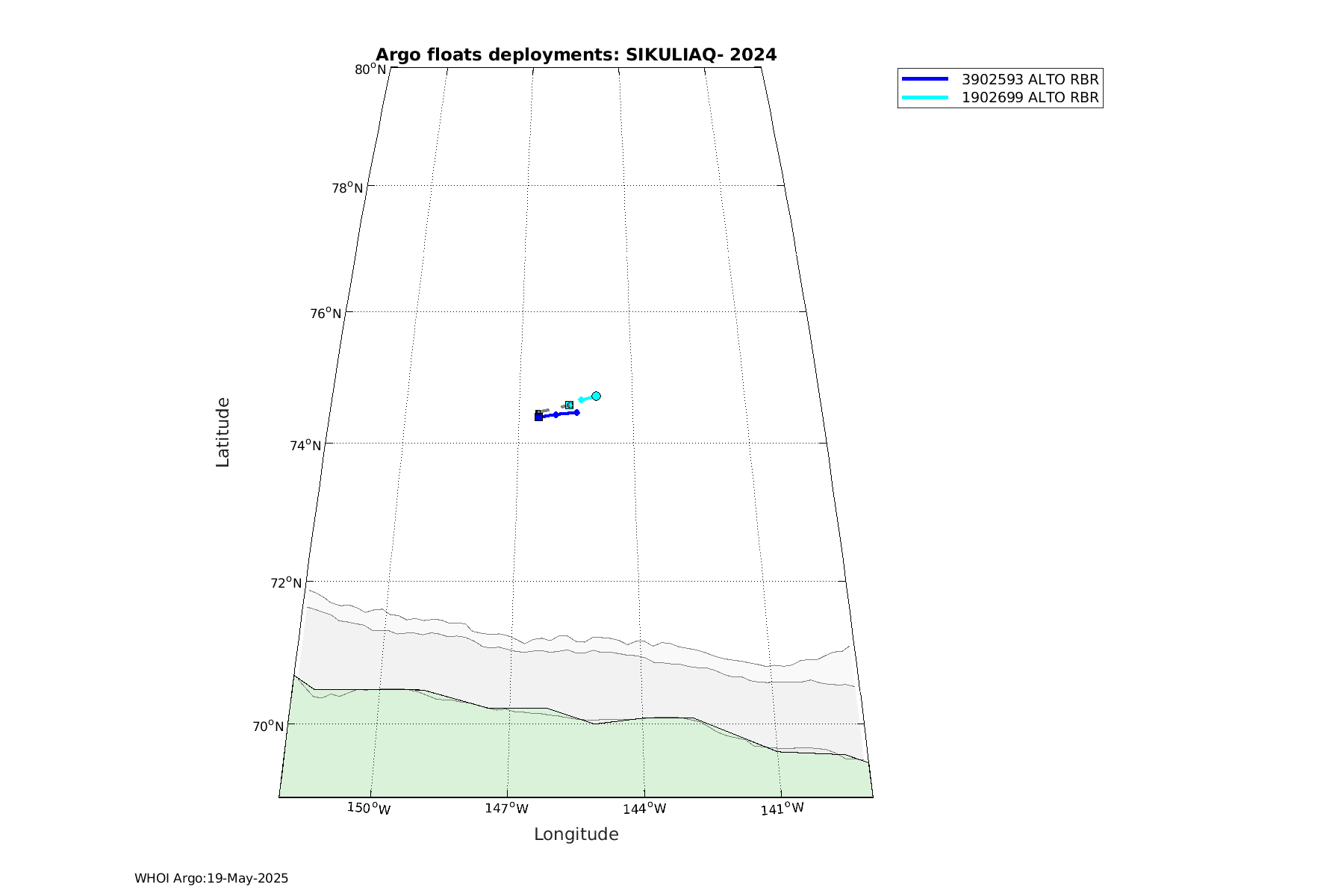The image size is (1344, 896).
Task: Click the blue diamond at the track's east end
Action: [x=577, y=412]
